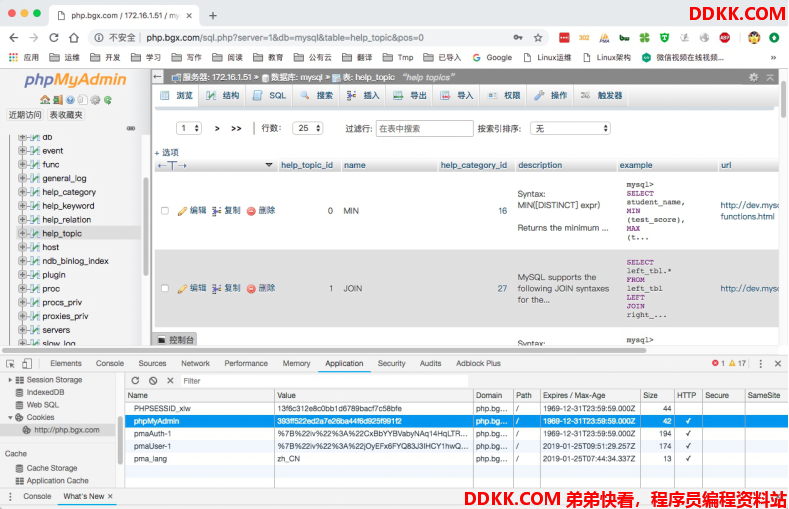This screenshot has height=509, width=789.
Task: Select the proxies_priv table in sidebar
Action: click(x=65, y=316)
